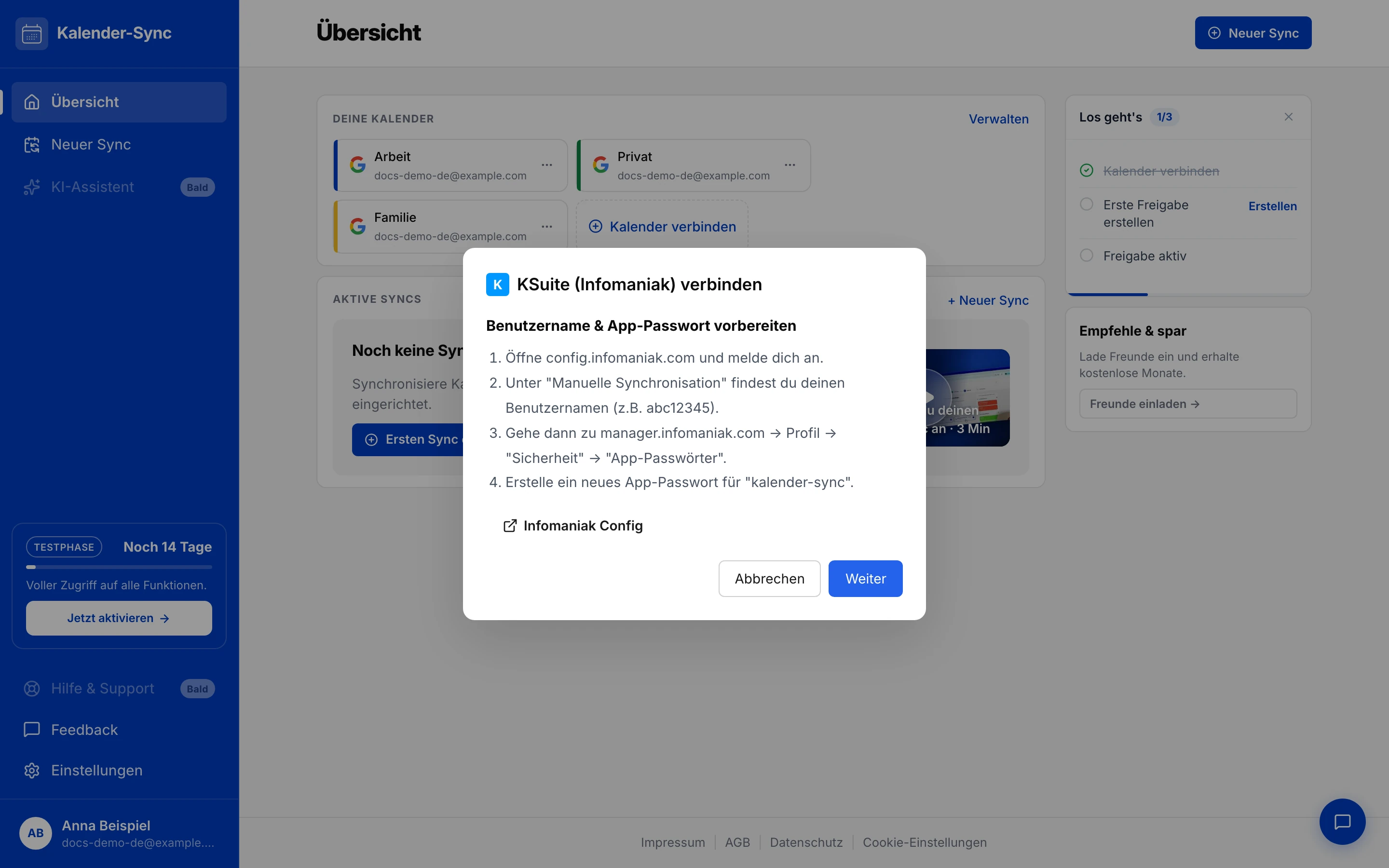The width and height of the screenshot is (1389, 868).
Task: Click the plus icon in Kalender verbinden
Action: [x=596, y=227]
